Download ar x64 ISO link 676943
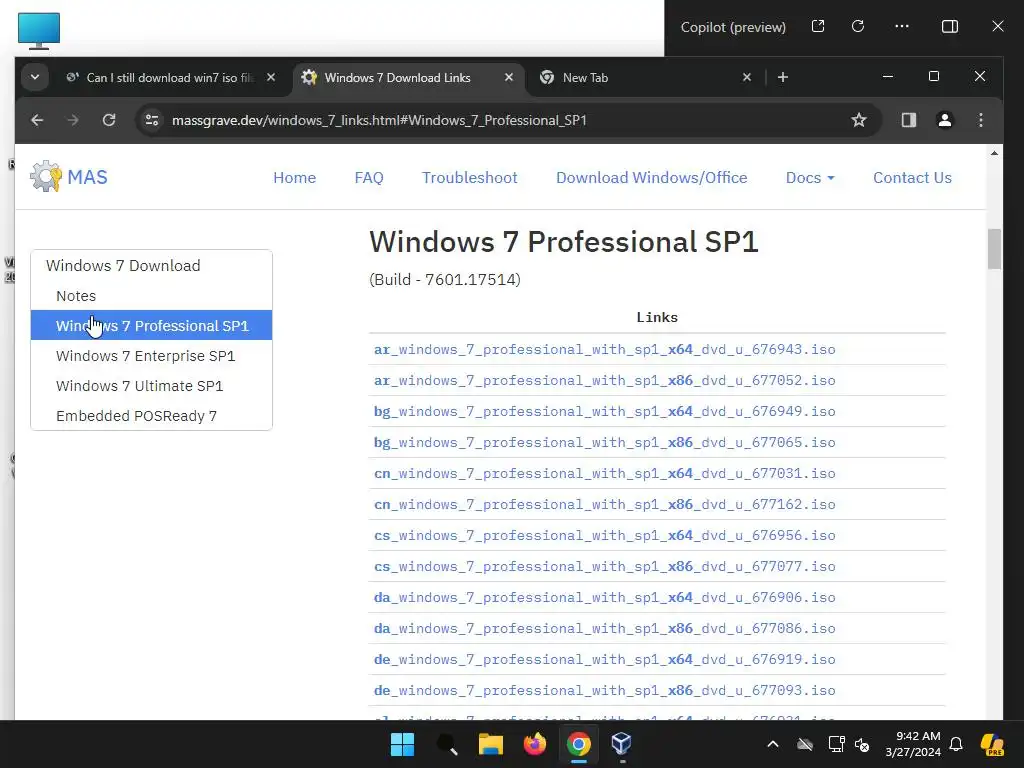Image resolution: width=1024 pixels, height=768 pixels. coord(605,349)
